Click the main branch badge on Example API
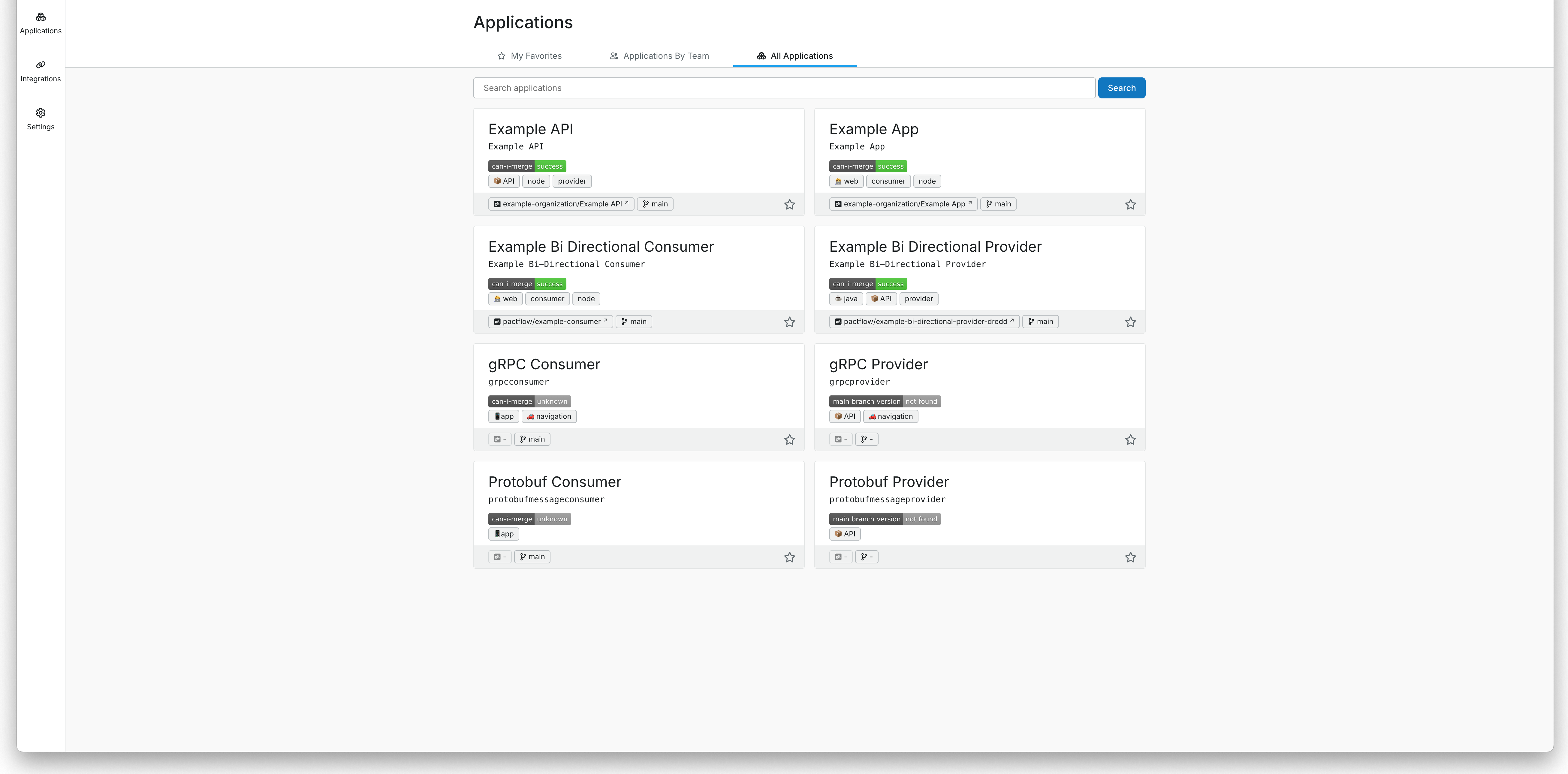 654,204
